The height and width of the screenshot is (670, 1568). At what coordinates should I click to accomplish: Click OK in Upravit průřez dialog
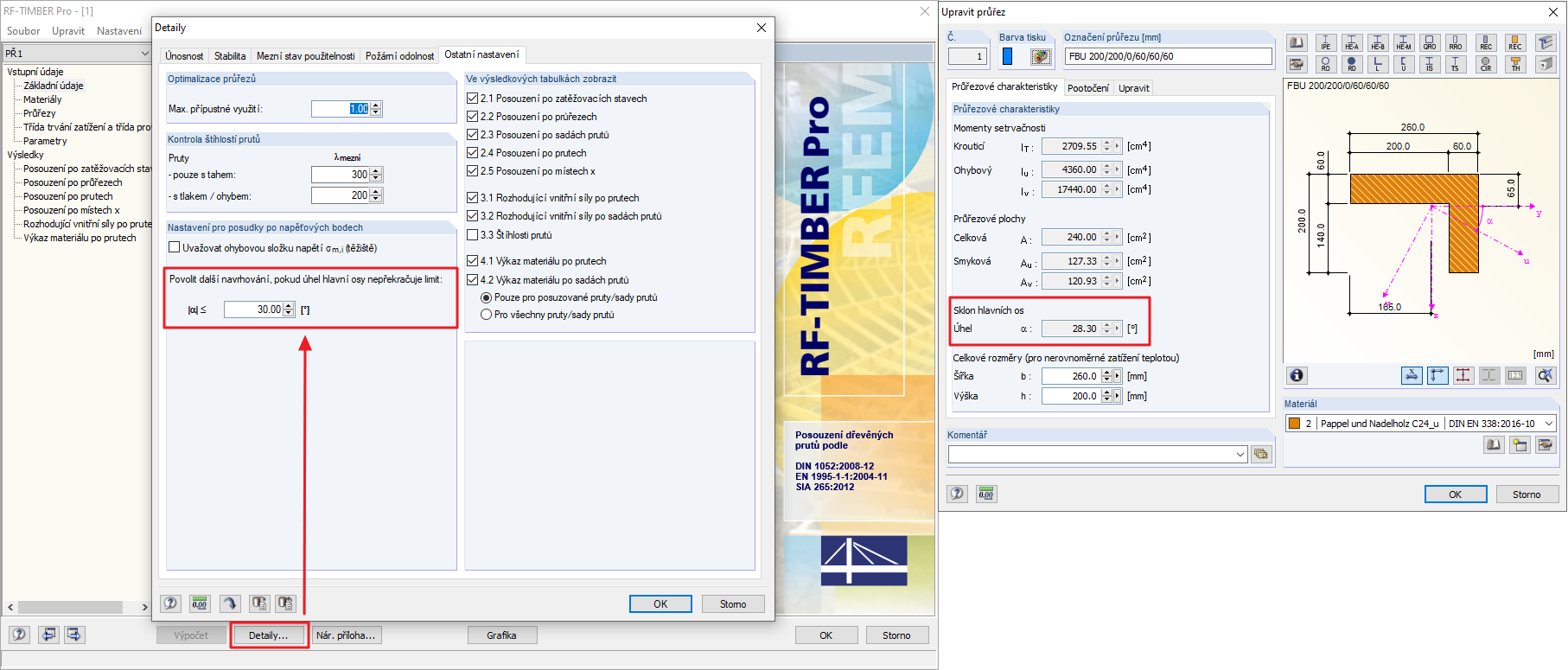(x=1456, y=495)
